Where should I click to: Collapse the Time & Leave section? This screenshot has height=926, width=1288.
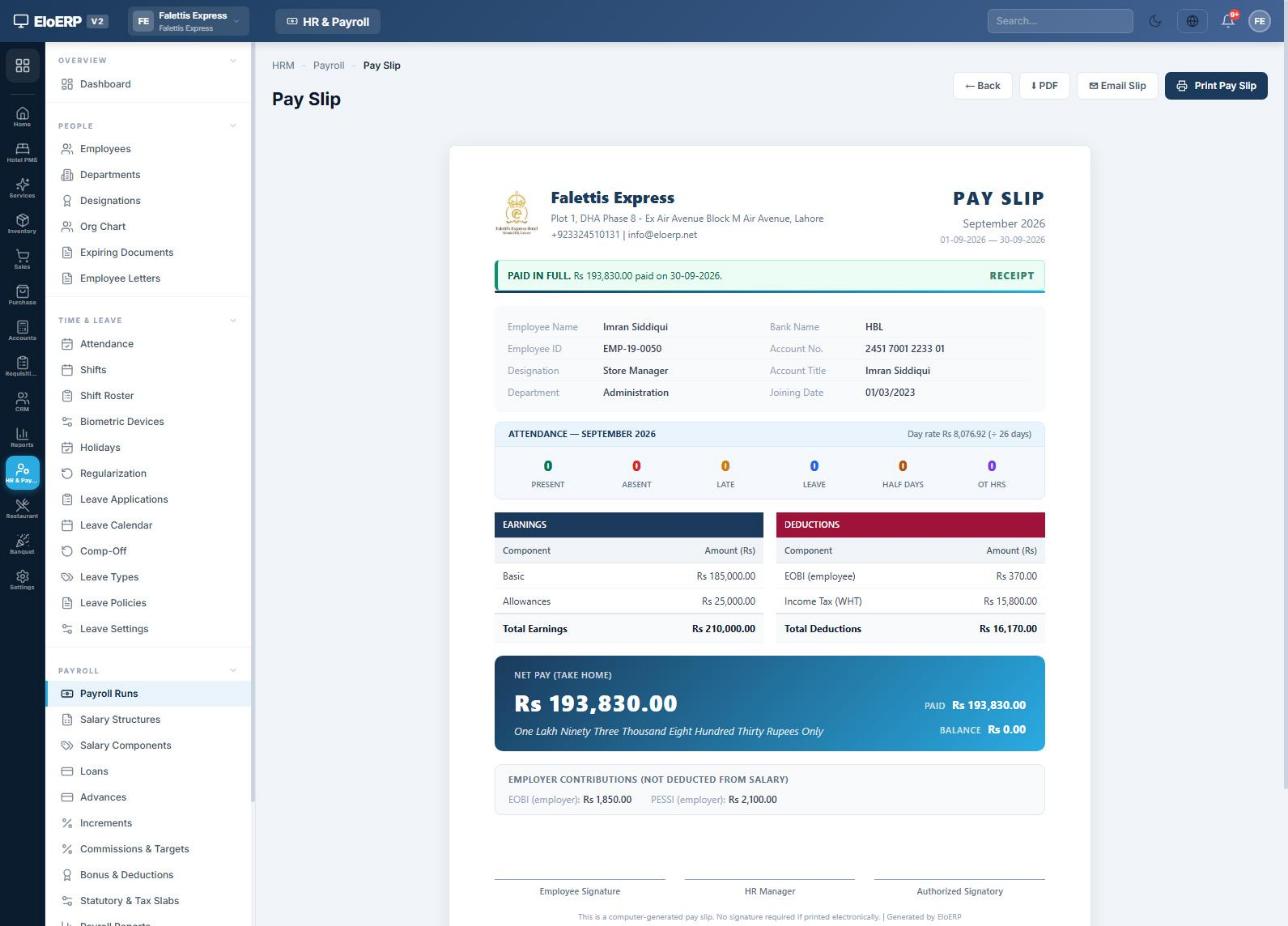point(233,321)
